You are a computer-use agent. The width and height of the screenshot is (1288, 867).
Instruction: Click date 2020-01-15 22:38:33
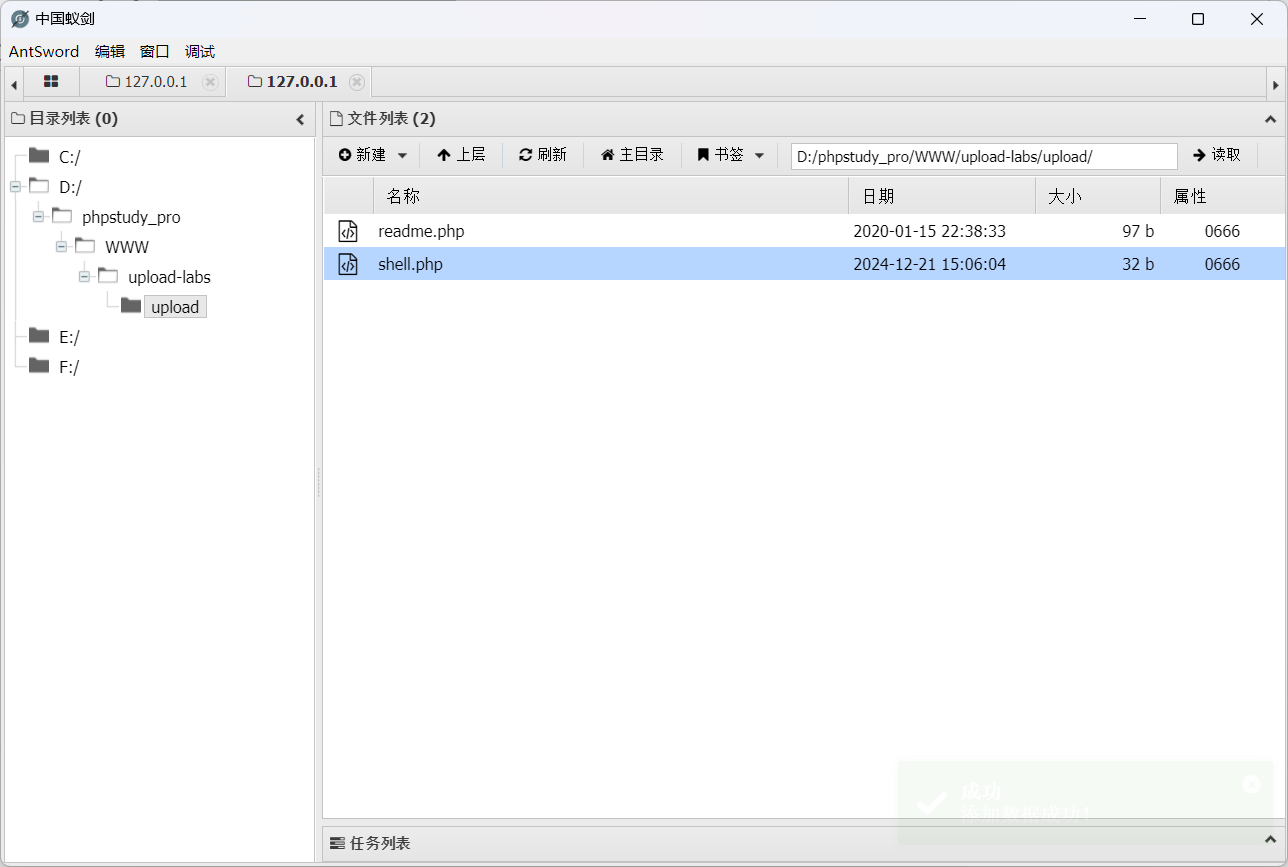coord(929,231)
